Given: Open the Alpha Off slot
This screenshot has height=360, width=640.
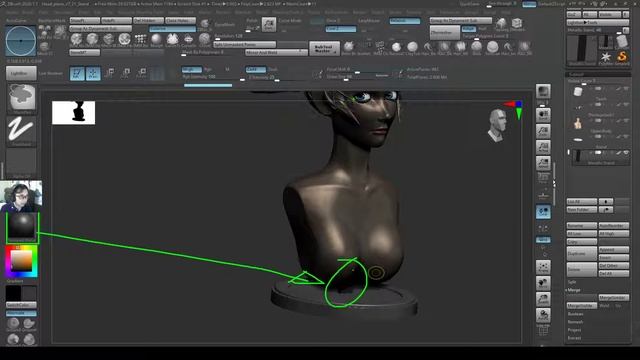Looking at the screenshot, I should pyautogui.click(x=22, y=162).
